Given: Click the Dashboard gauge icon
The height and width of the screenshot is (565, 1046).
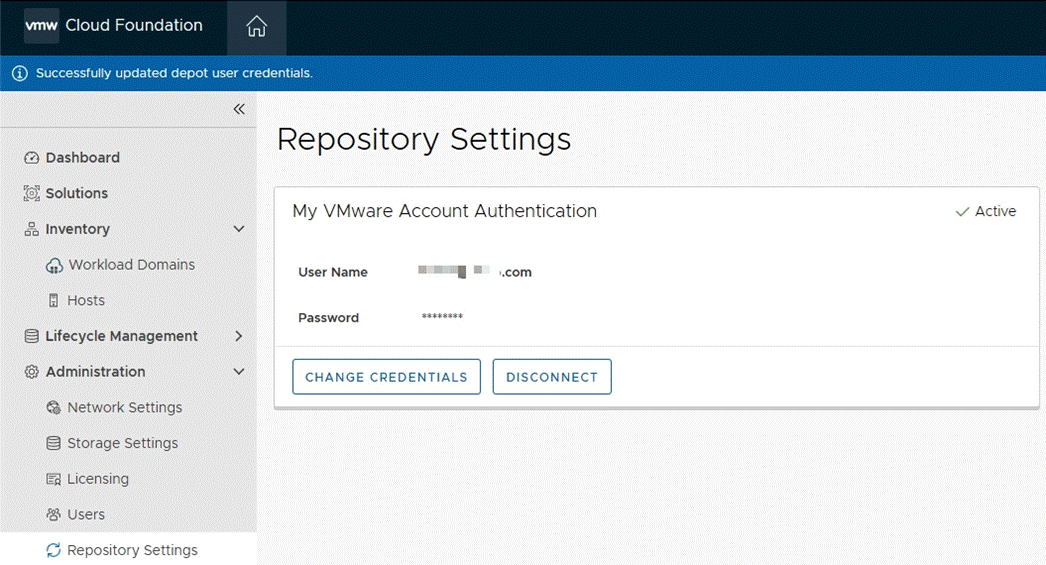Looking at the screenshot, I should tap(31, 157).
